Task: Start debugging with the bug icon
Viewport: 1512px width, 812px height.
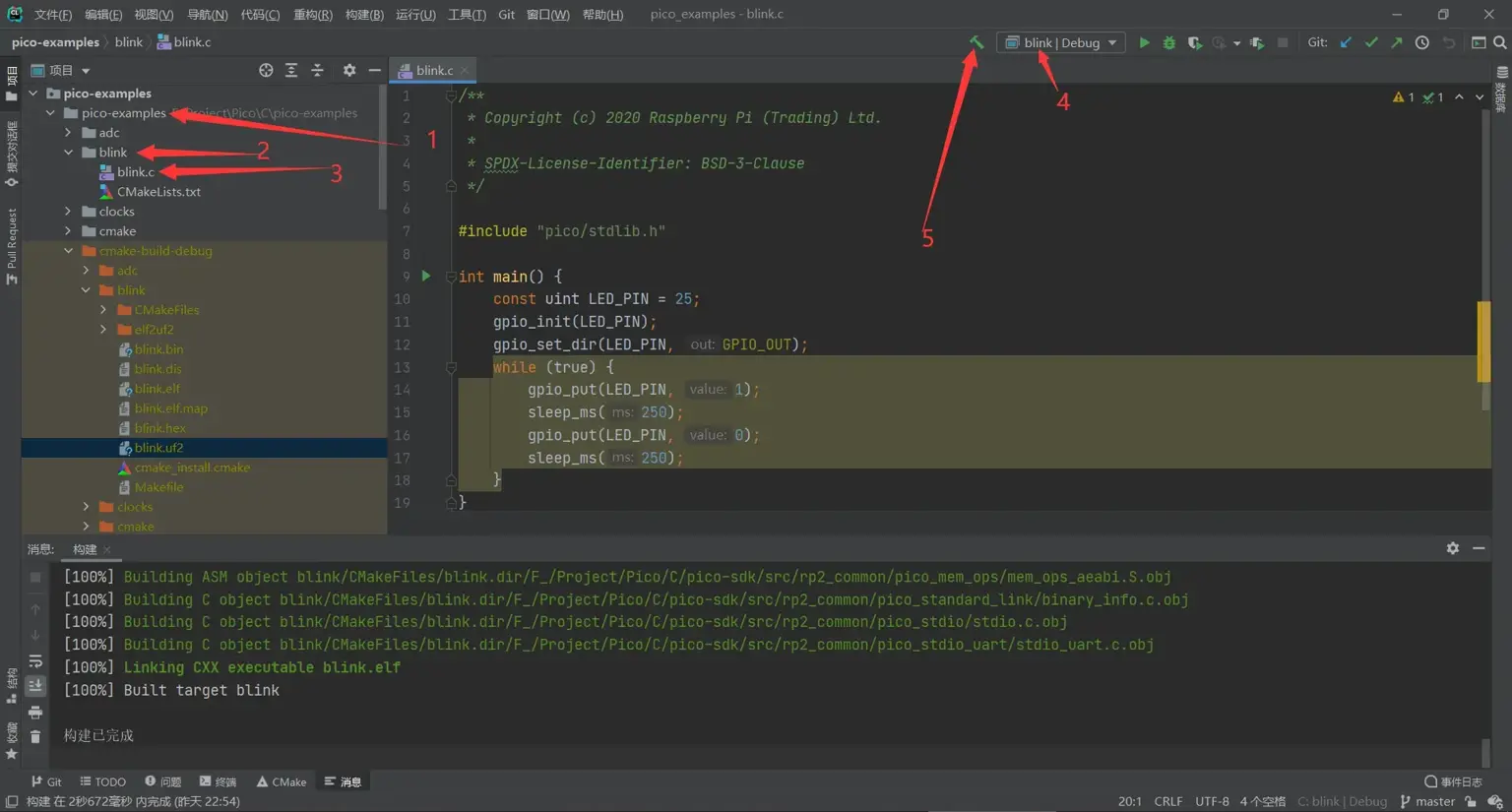Action: [x=1169, y=42]
